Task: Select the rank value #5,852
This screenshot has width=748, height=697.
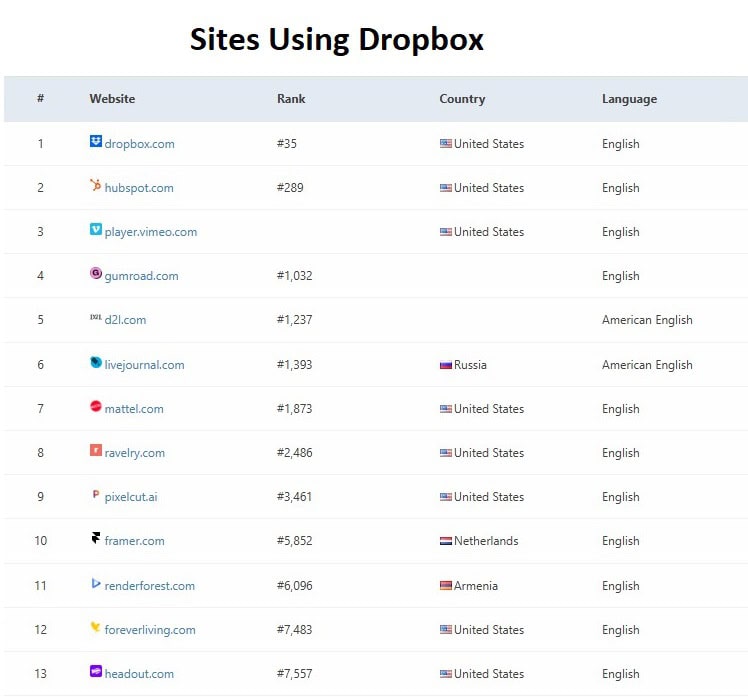Action: click(x=294, y=541)
